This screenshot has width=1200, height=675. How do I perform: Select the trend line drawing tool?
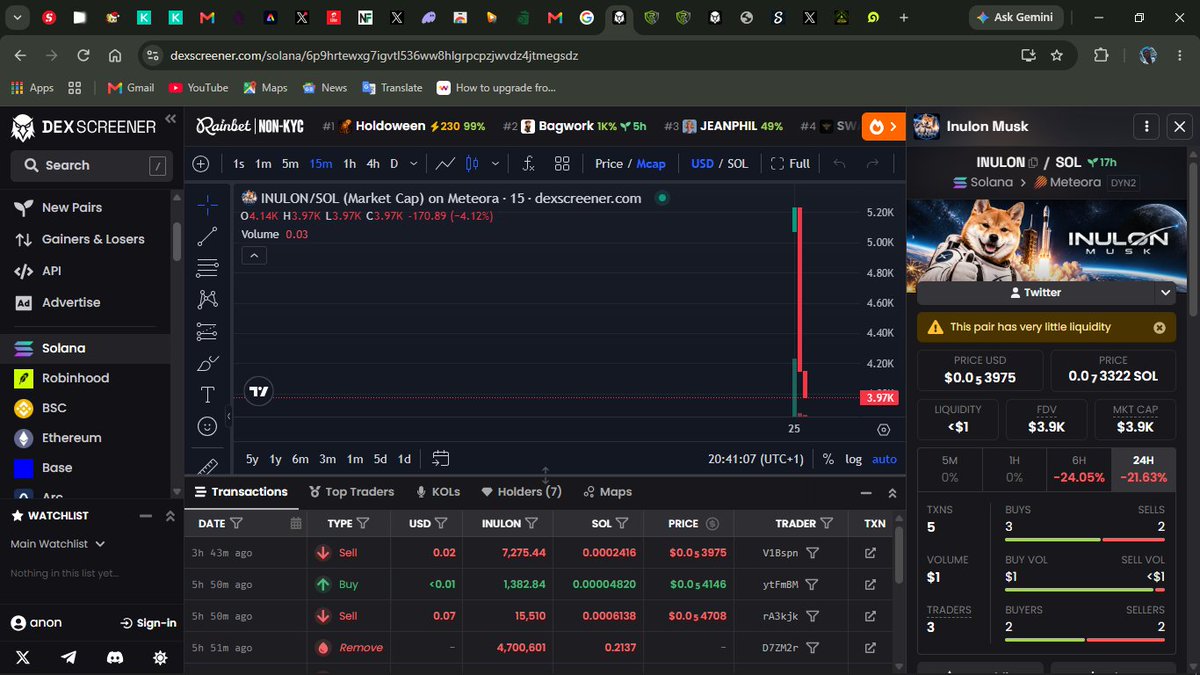coord(207,236)
